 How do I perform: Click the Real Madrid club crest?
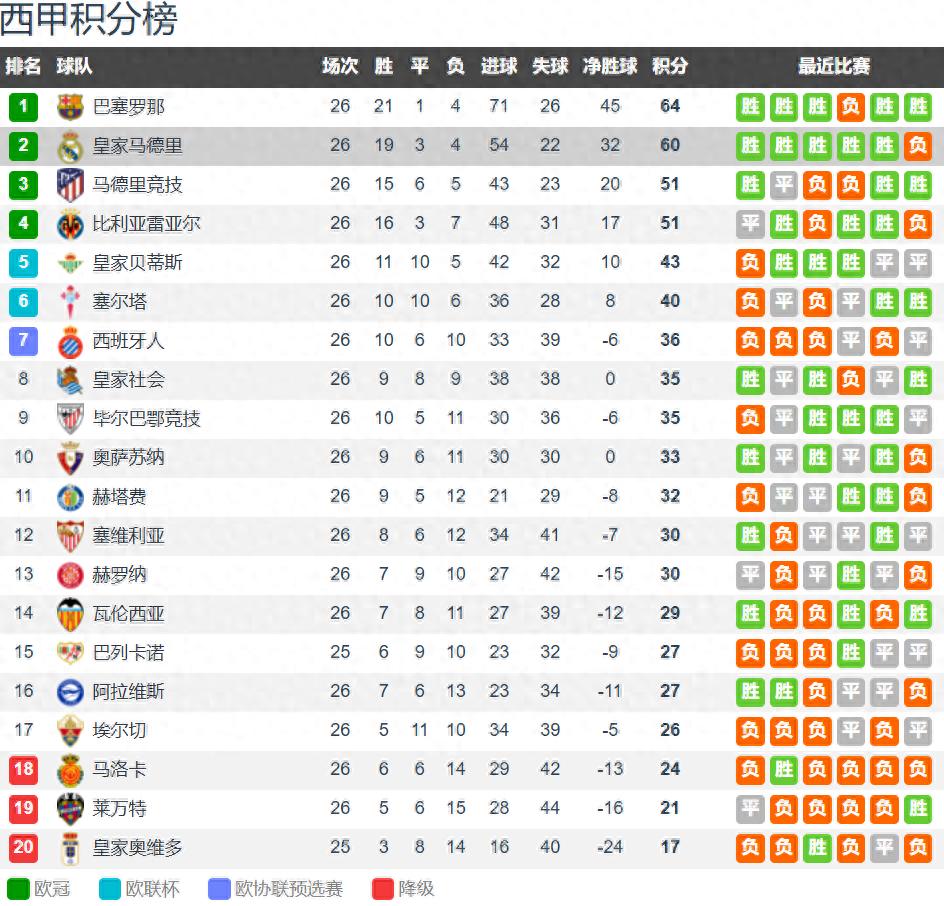coord(70,146)
